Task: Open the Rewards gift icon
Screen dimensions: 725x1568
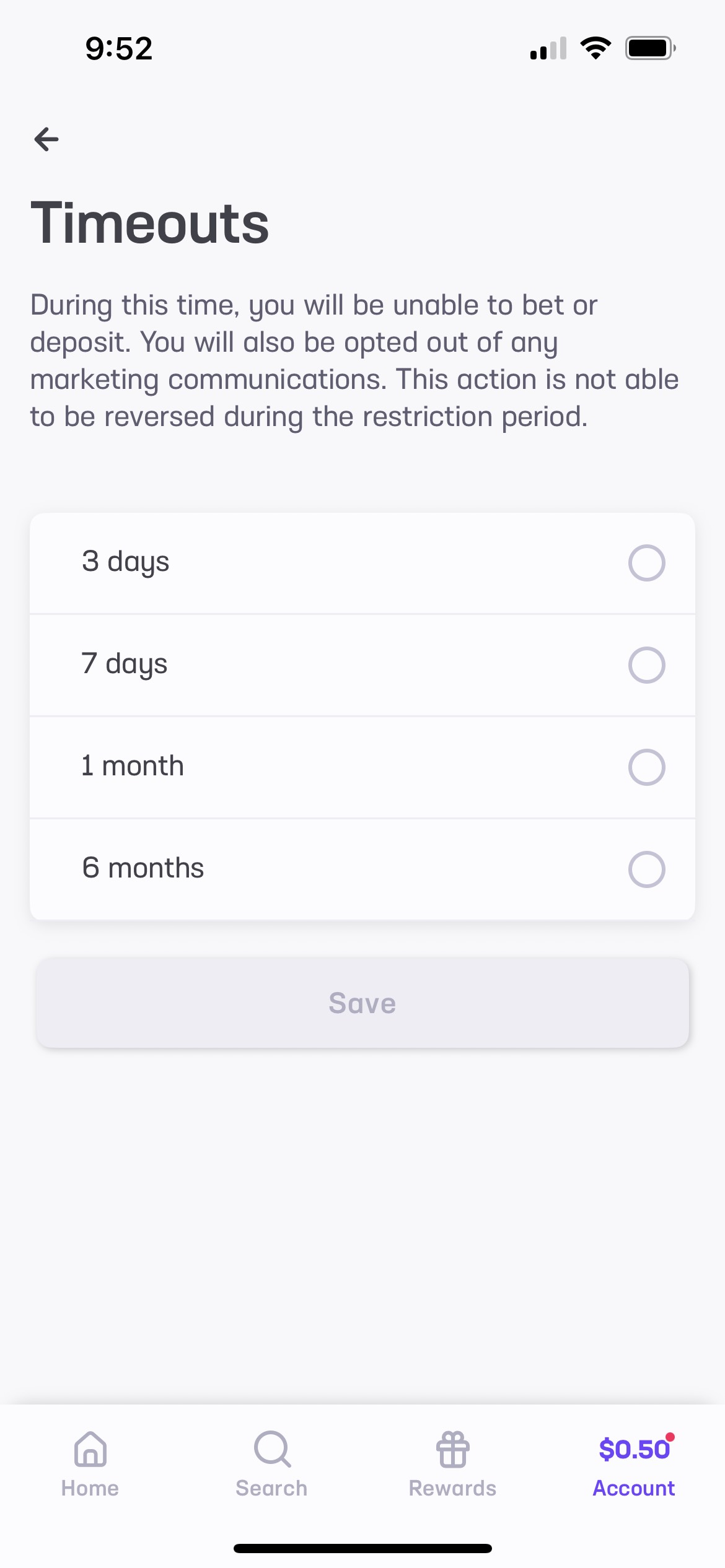Action: [x=453, y=1449]
